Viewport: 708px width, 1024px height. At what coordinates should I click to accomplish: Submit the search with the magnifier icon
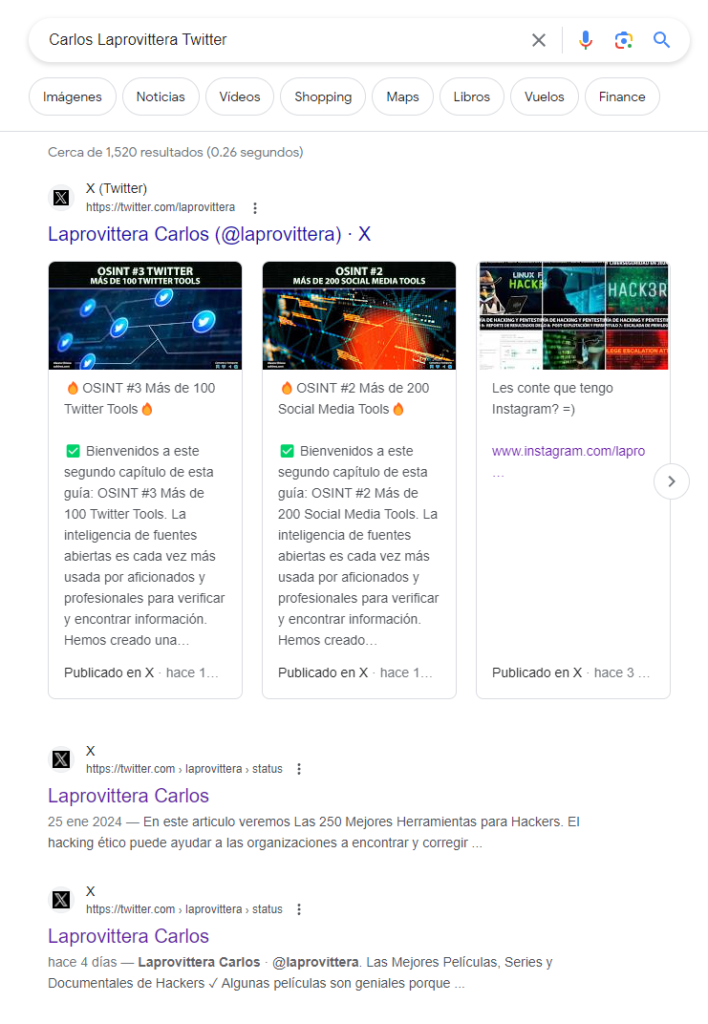pos(662,40)
